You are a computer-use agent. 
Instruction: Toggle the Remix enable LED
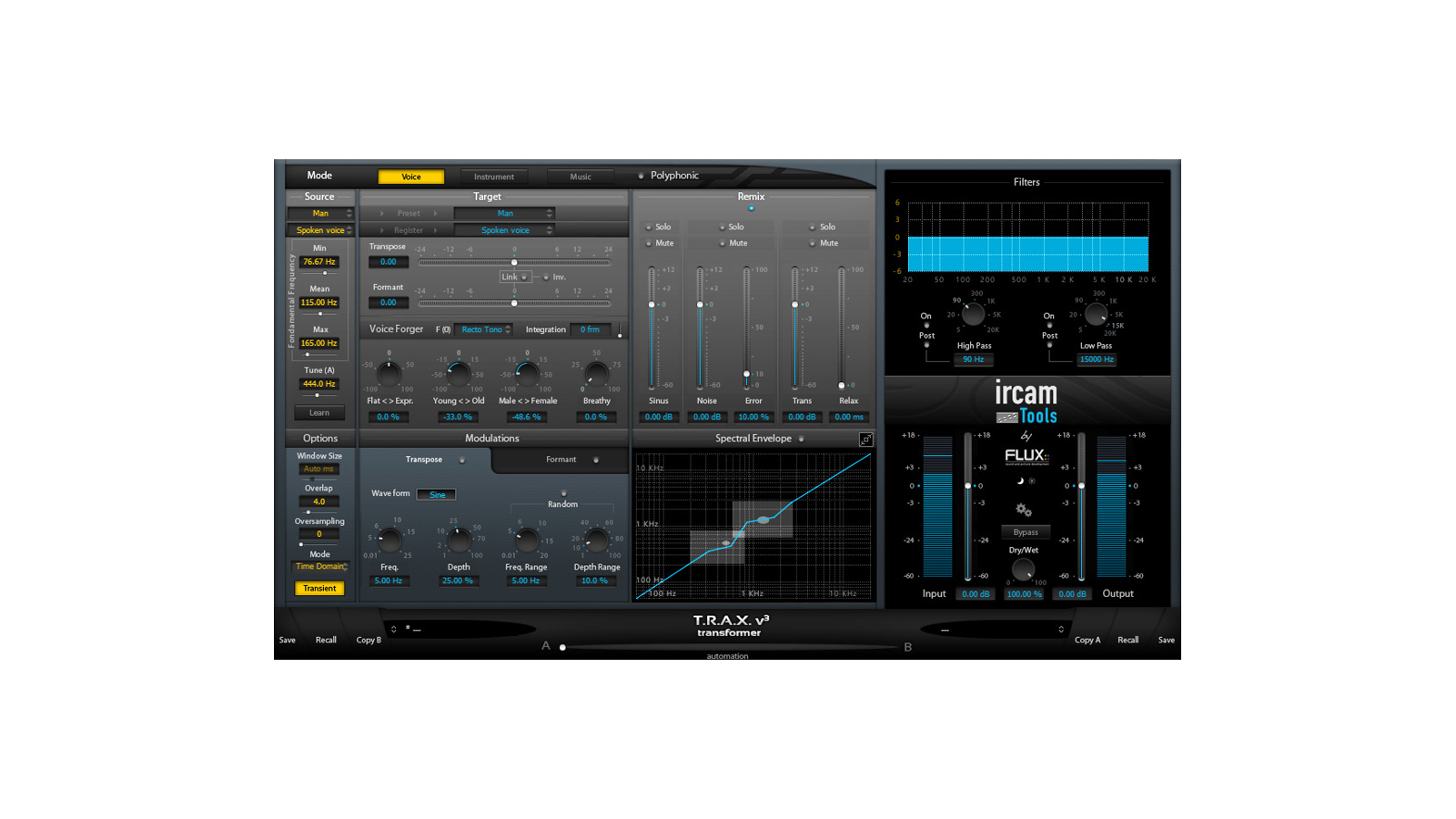click(751, 208)
